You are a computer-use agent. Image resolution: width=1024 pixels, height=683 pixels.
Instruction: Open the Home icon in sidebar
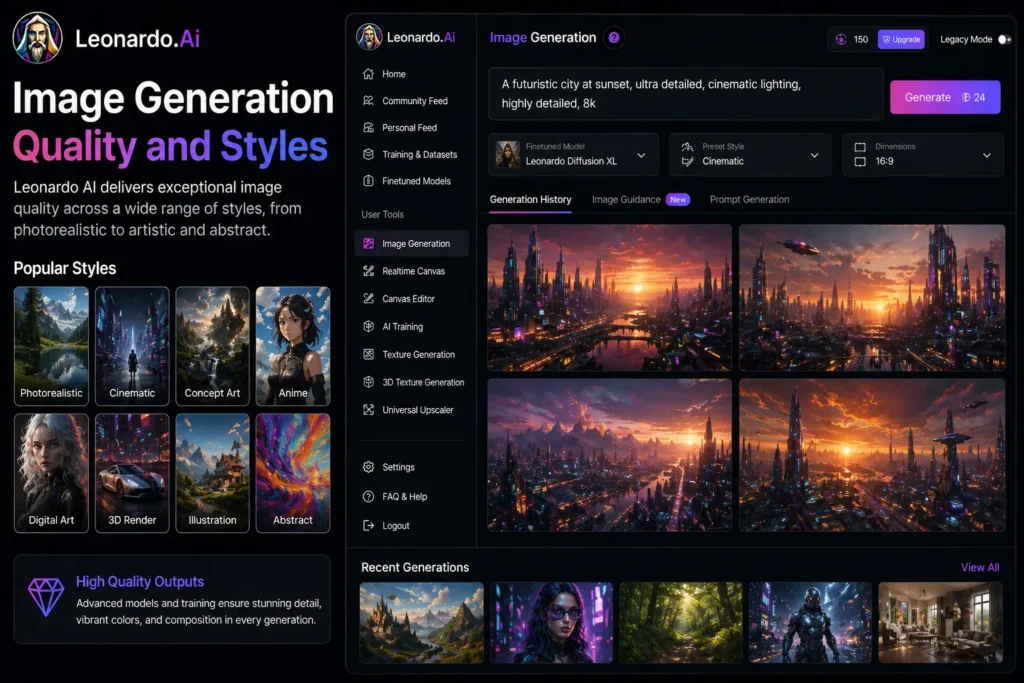click(x=368, y=74)
